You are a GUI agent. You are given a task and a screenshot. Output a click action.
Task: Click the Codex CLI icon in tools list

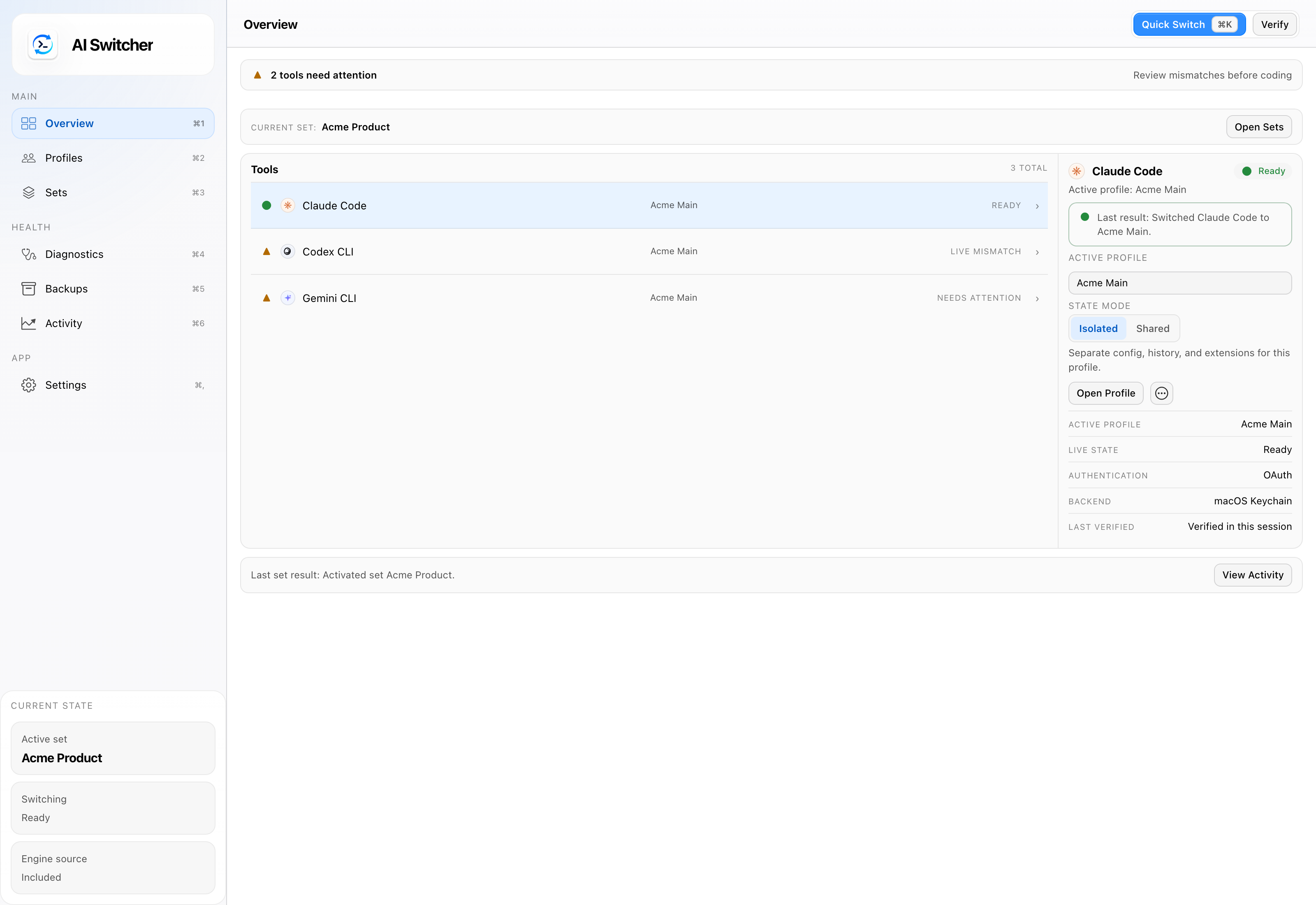288,251
